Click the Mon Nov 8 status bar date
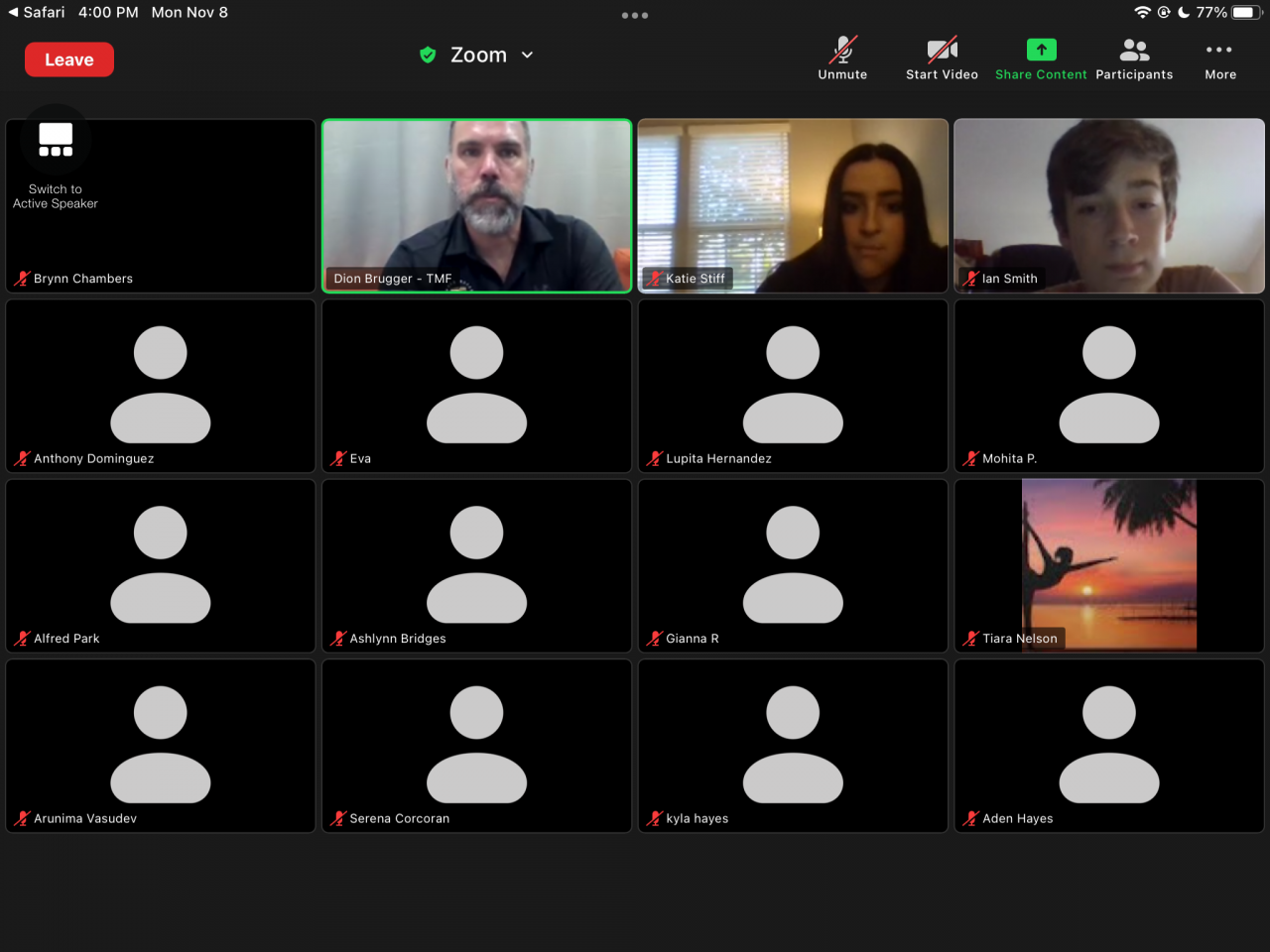Image resolution: width=1270 pixels, height=952 pixels. 190,13
